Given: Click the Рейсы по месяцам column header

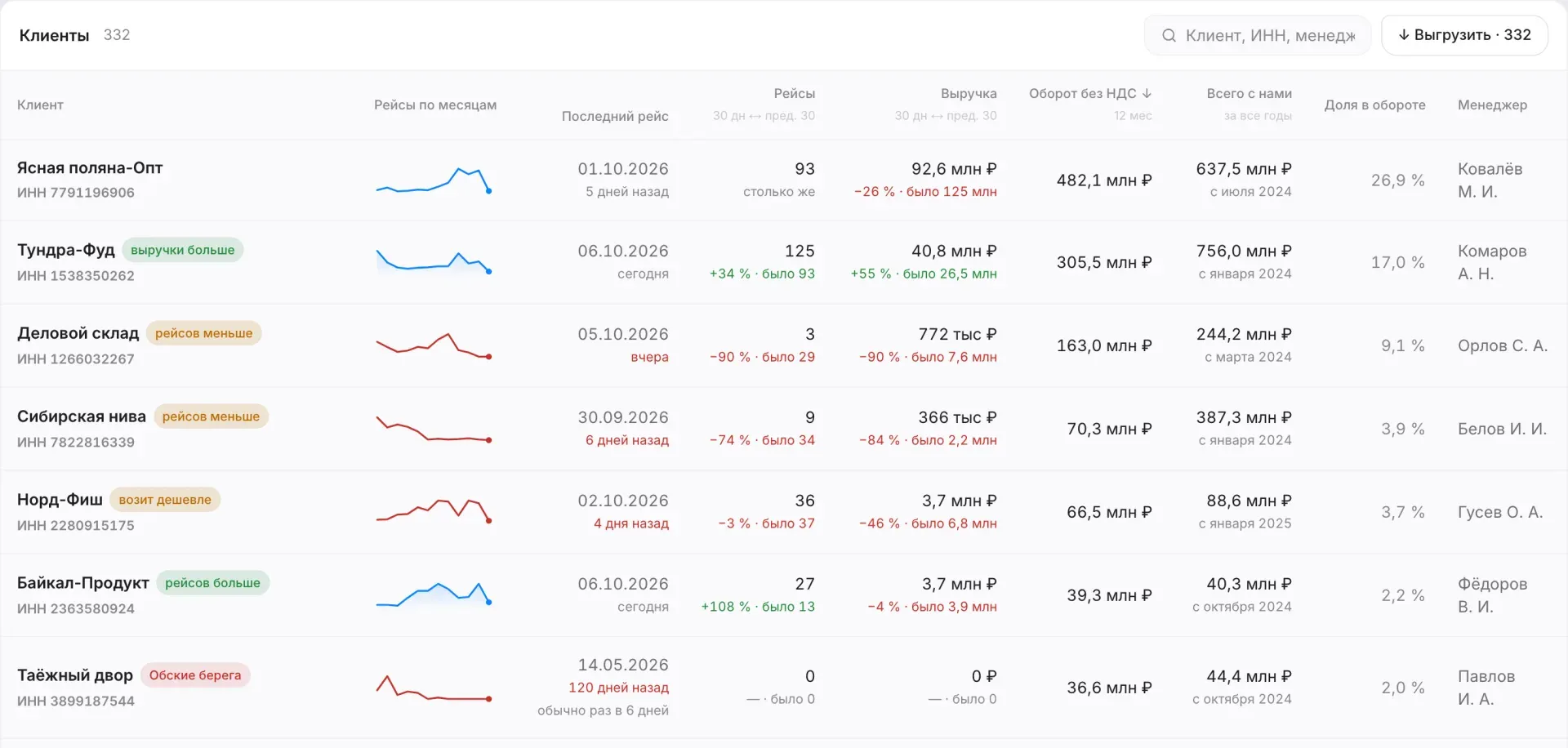Looking at the screenshot, I should tap(435, 105).
